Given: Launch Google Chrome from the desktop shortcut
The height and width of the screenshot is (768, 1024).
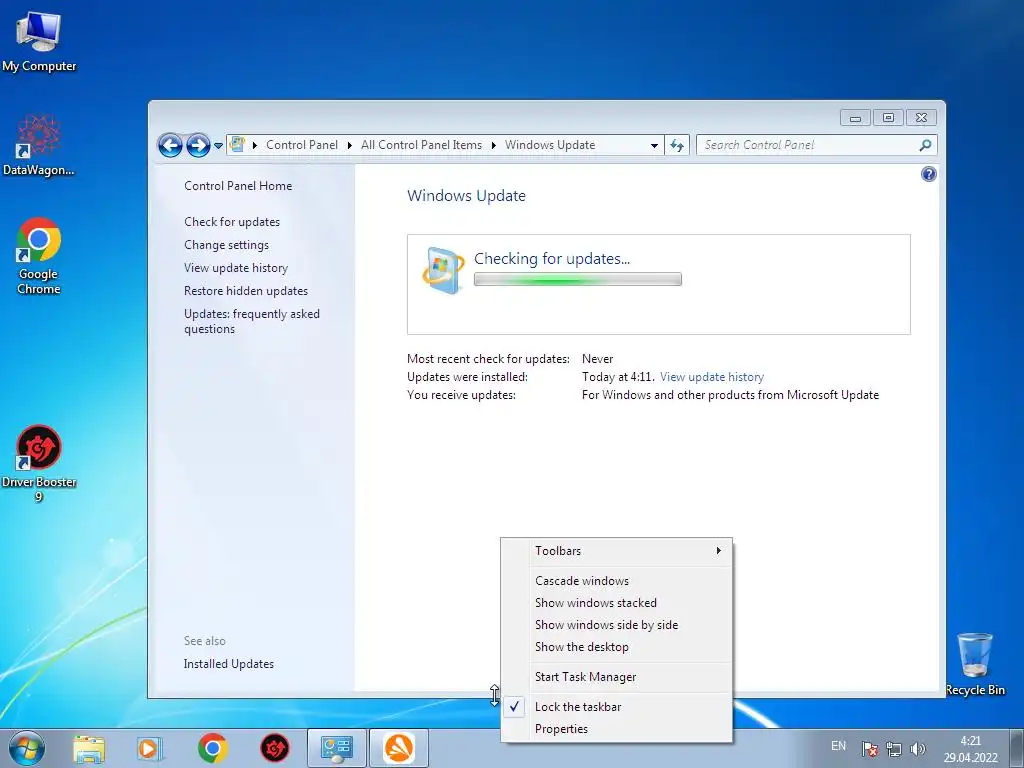Looking at the screenshot, I should [x=39, y=256].
